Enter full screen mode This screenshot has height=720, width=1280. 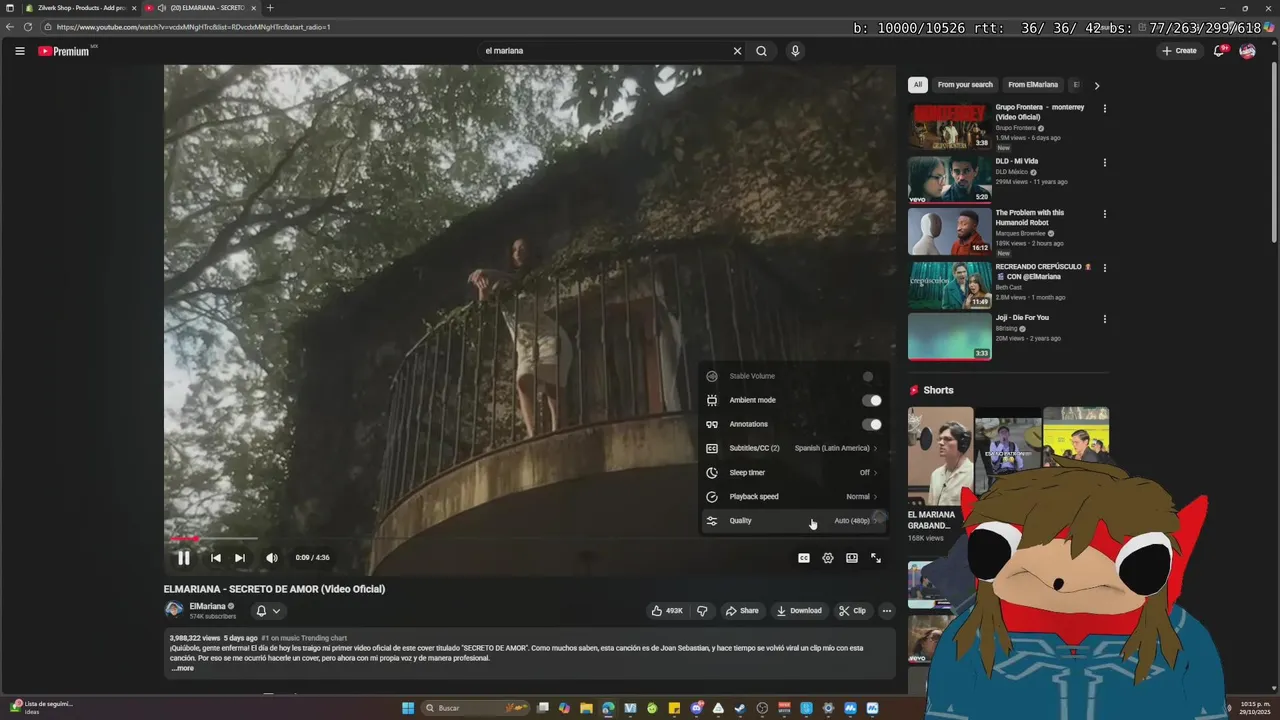tap(876, 558)
